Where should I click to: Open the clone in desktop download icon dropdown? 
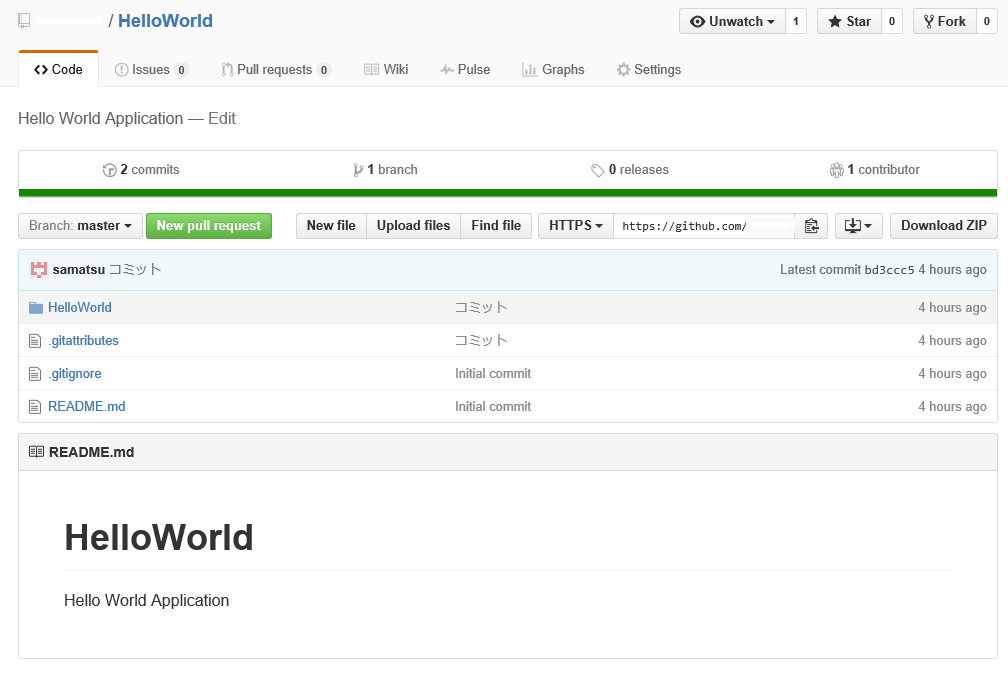tap(858, 226)
